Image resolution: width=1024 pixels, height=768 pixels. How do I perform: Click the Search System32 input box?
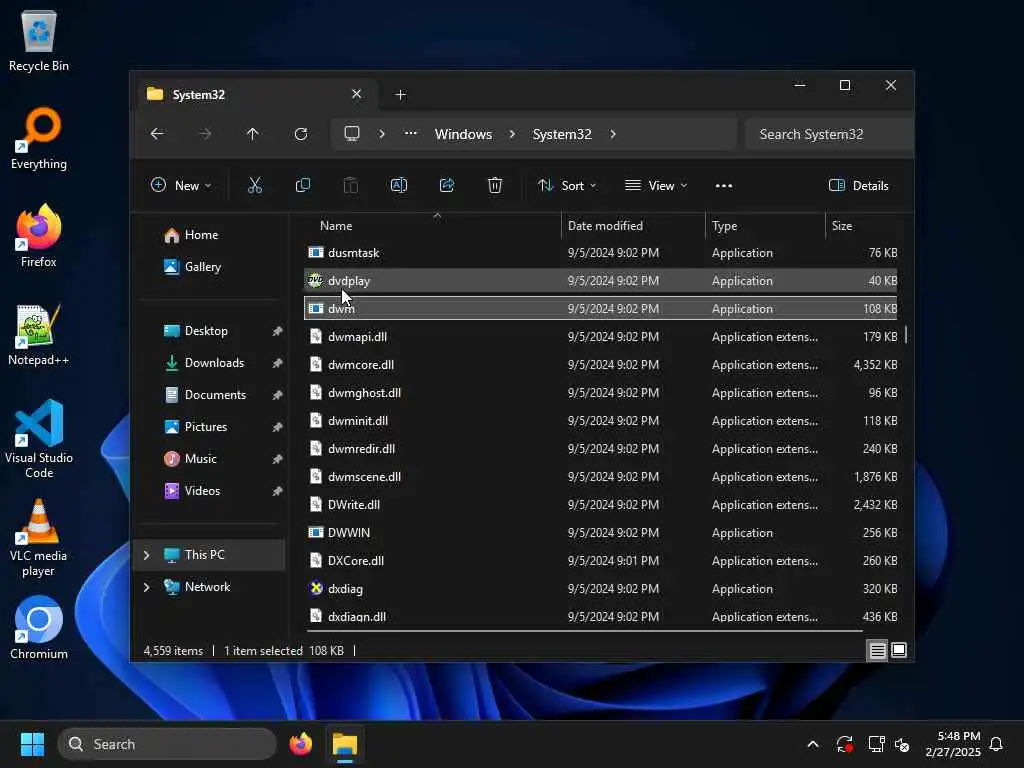(829, 134)
